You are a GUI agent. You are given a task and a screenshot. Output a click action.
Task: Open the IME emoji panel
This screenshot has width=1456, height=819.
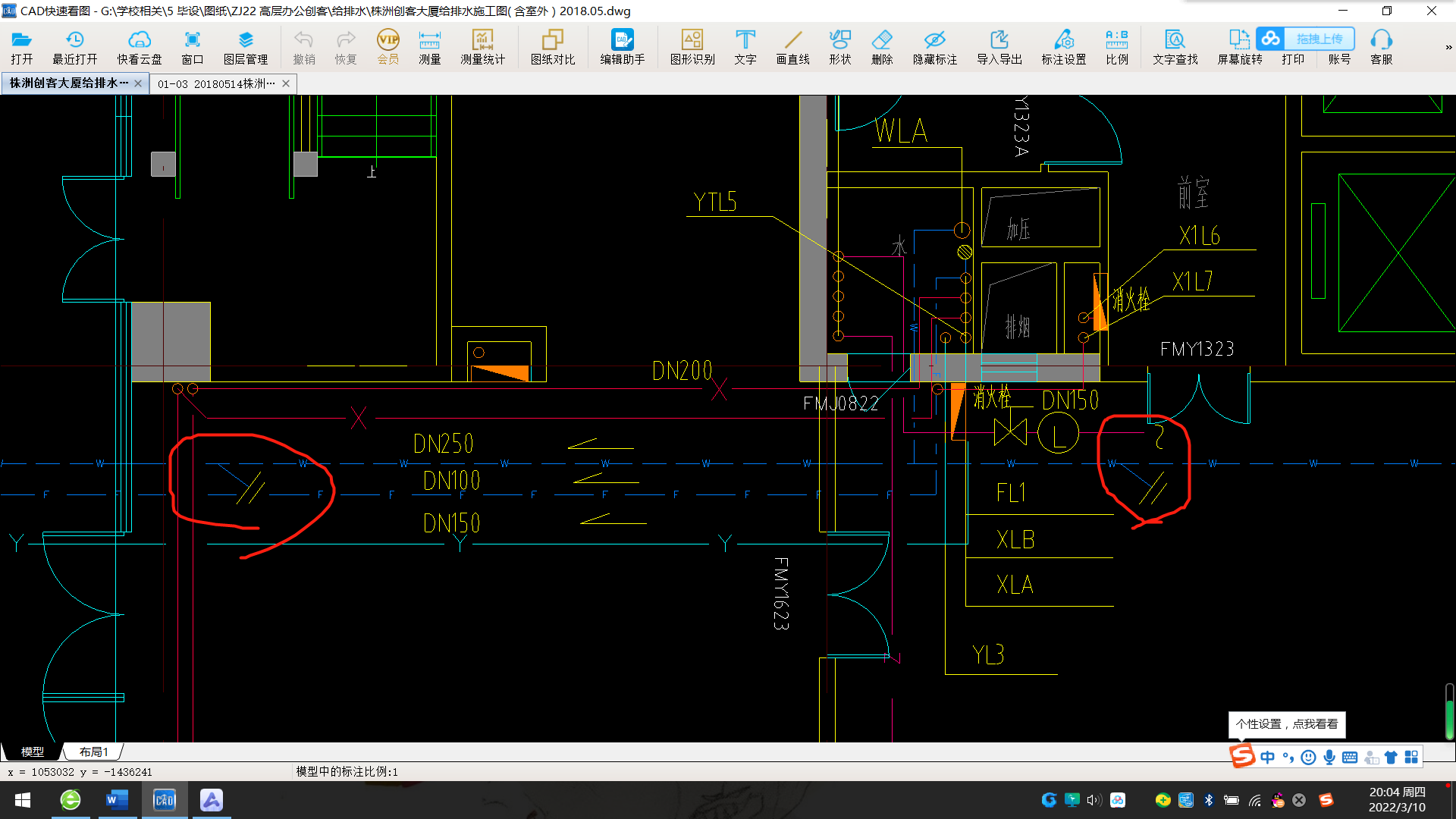1308,757
